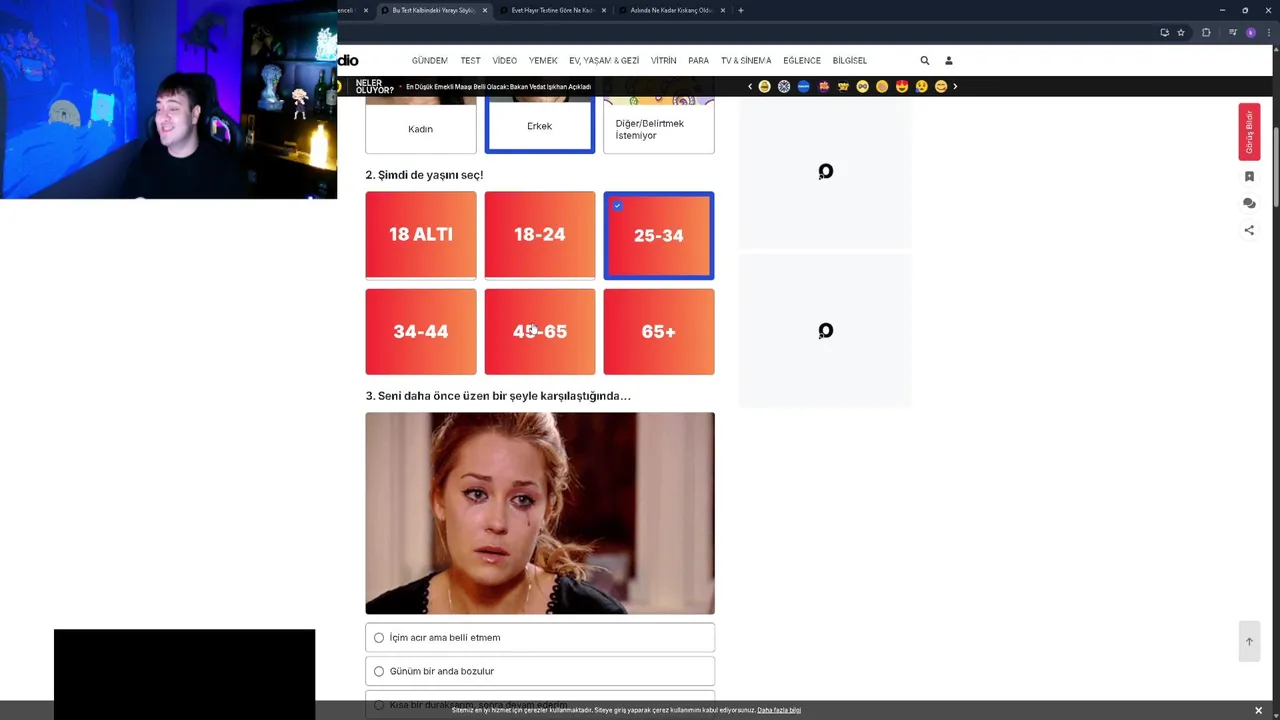Choose the 'Kadın' gender option
This screenshot has height=720, width=1280.
tap(420, 127)
